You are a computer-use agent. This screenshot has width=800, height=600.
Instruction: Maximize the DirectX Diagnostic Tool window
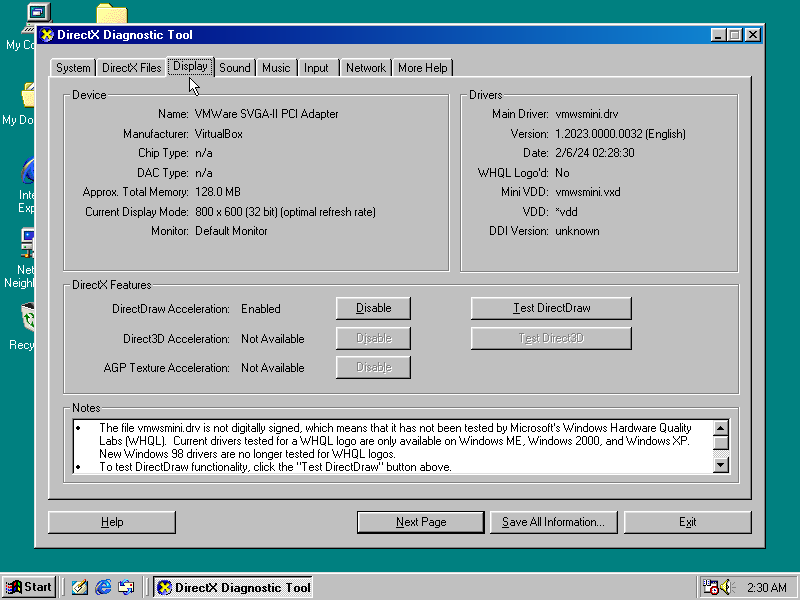click(735, 35)
